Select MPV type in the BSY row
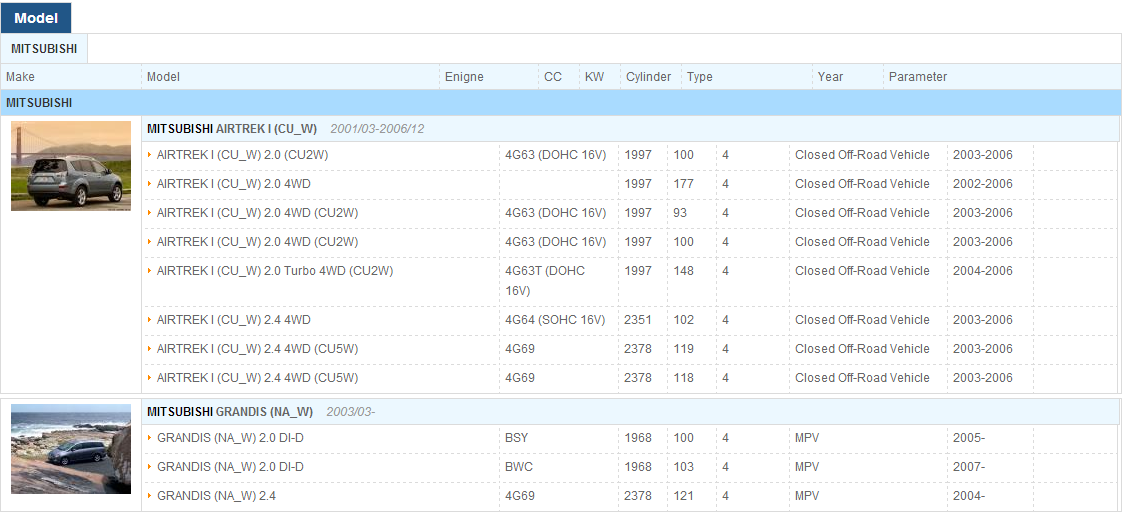This screenshot has width=1124, height=515. pyautogui.click(x=807, y=438)
